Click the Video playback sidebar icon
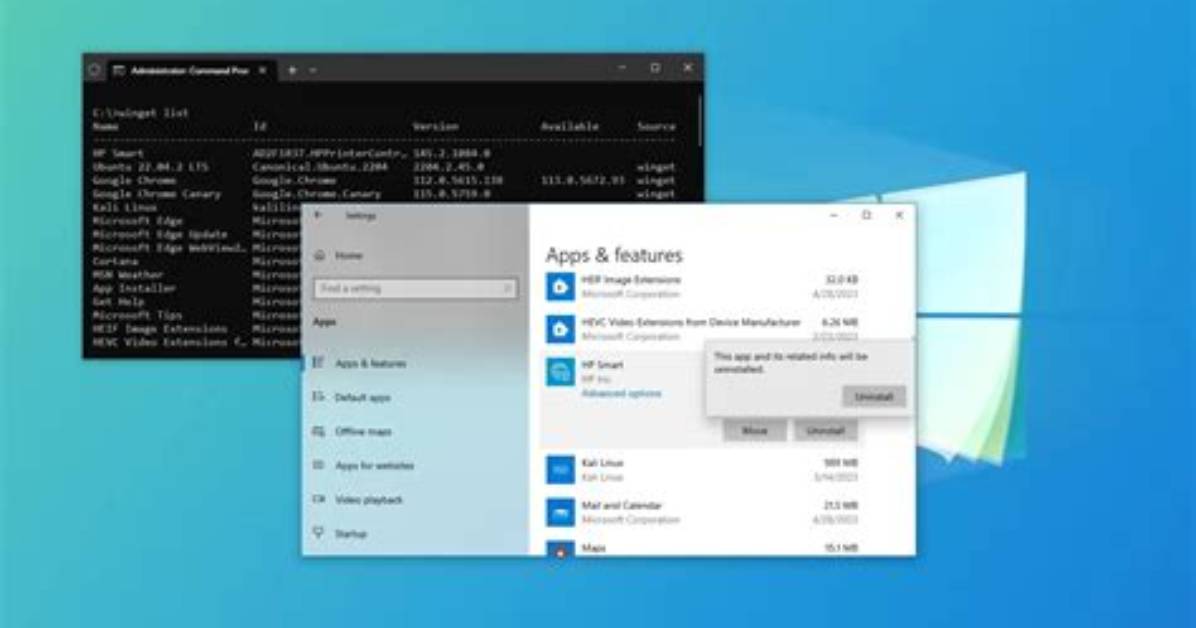Screen dimensions: 1196x628 click(x=319, y=499)
